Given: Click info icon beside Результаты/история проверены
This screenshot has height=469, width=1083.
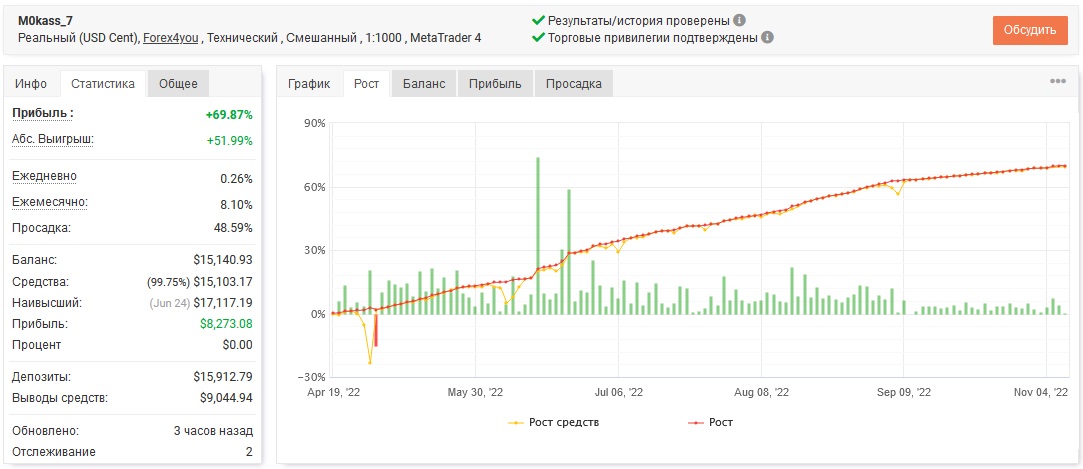Looking at the screenshot, I should pyautogui.click(x=740, y=20).
